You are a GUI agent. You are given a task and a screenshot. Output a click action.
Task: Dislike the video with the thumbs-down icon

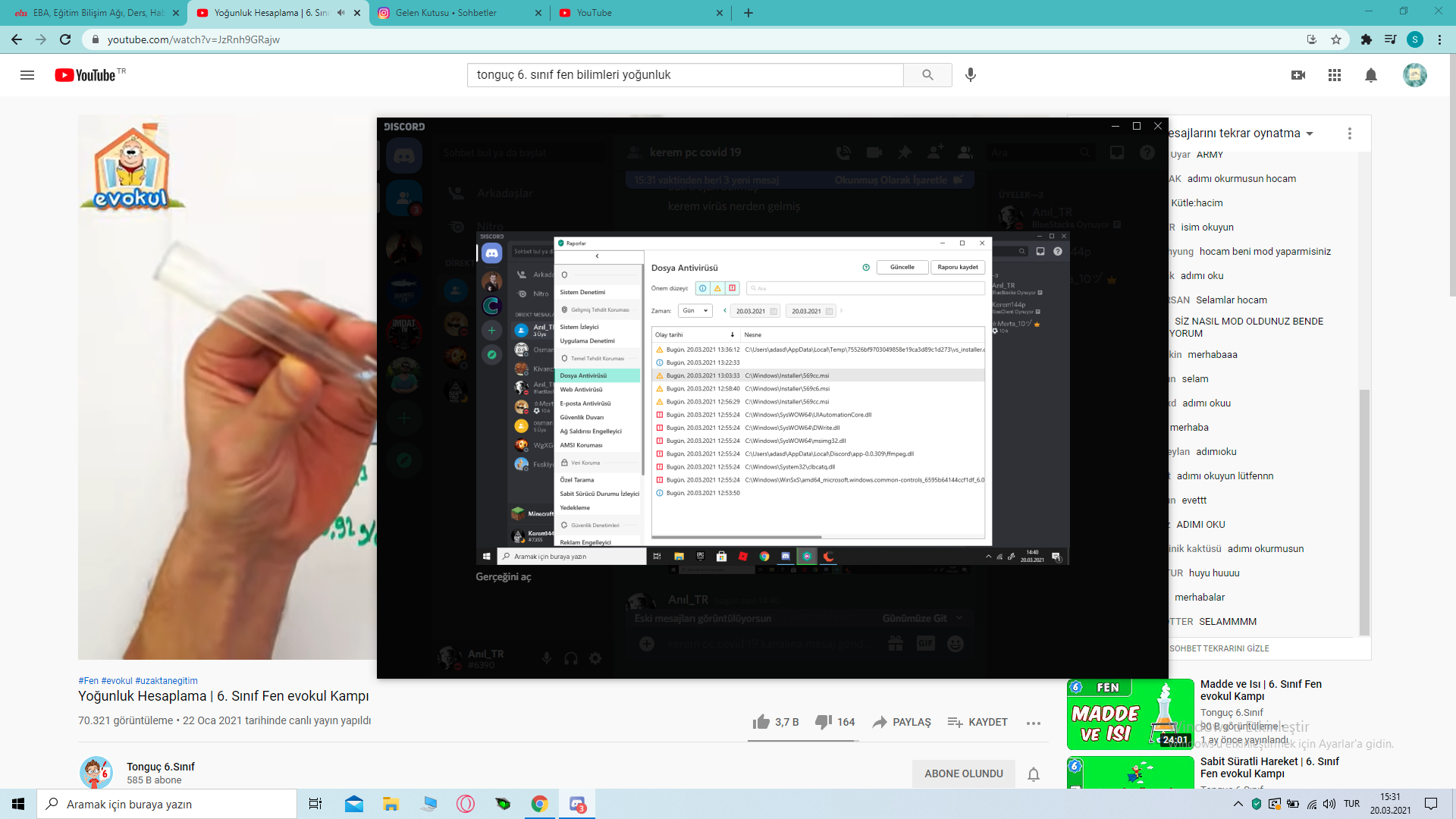pos(824,722)
